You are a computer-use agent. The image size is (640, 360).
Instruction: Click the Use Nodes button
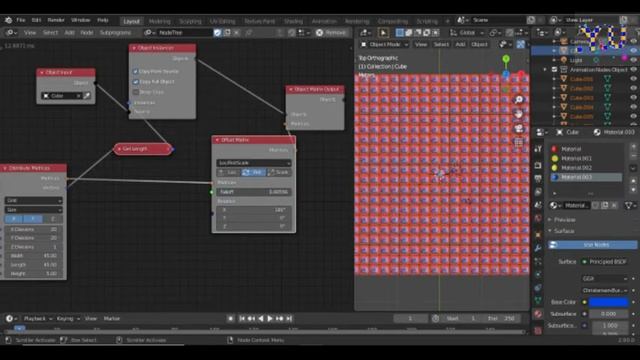[x=593, y=245]
